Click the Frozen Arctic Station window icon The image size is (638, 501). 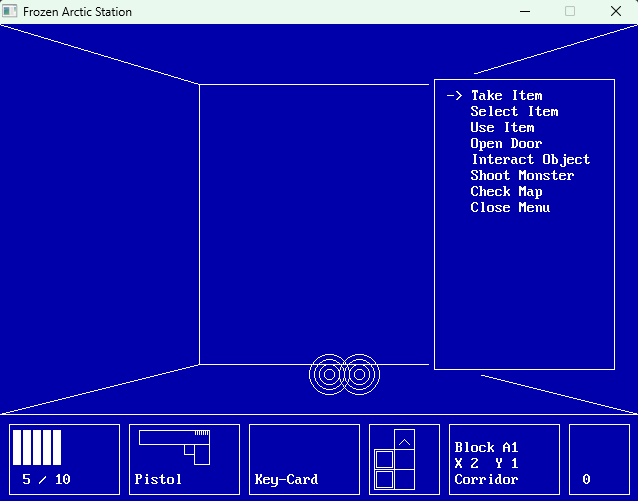pyautogui.click(x=9, y=11)
